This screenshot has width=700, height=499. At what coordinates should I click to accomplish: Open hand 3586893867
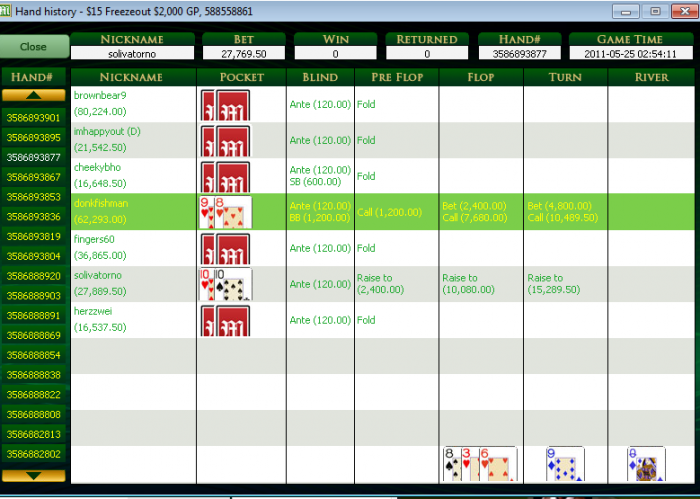pyautogui.click(x=33, y=177)
